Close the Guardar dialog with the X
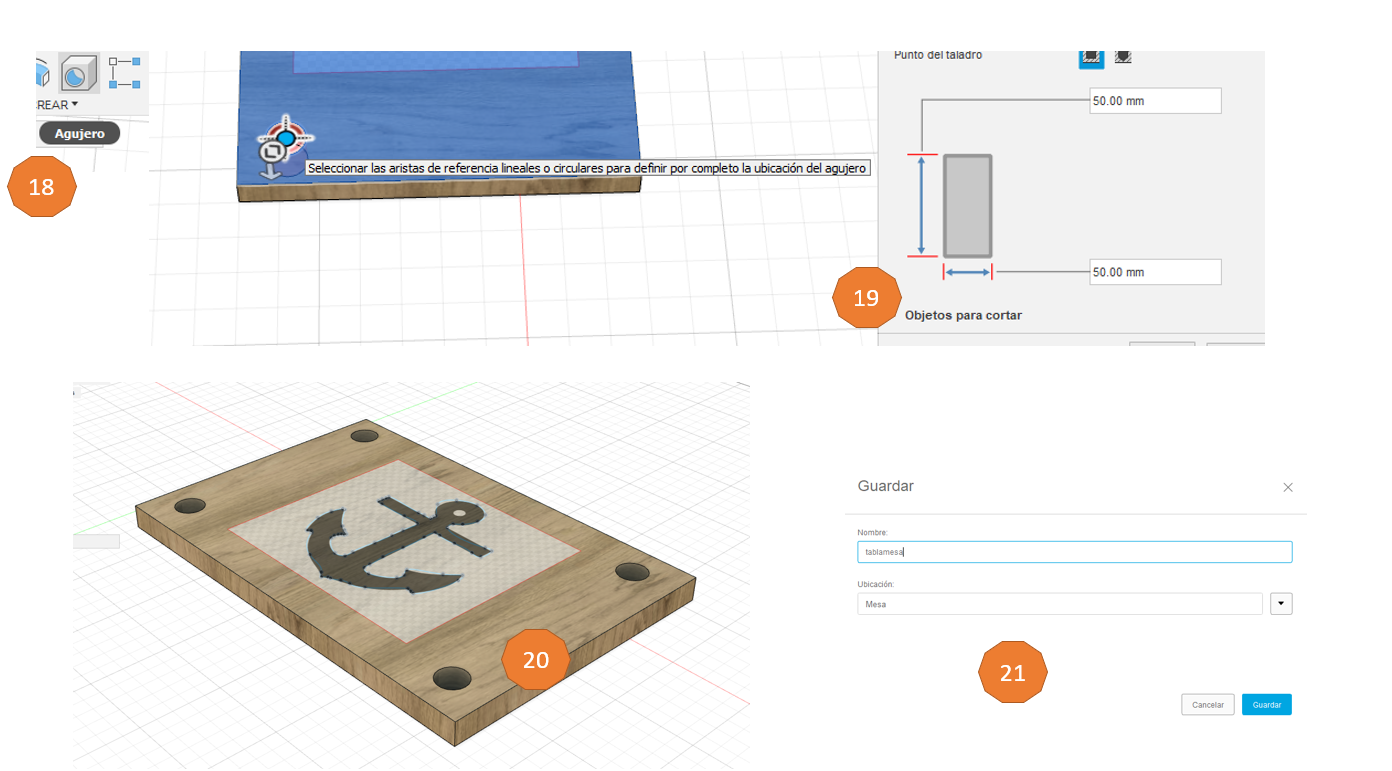Screen dimensions: 1392x771 1288,487
